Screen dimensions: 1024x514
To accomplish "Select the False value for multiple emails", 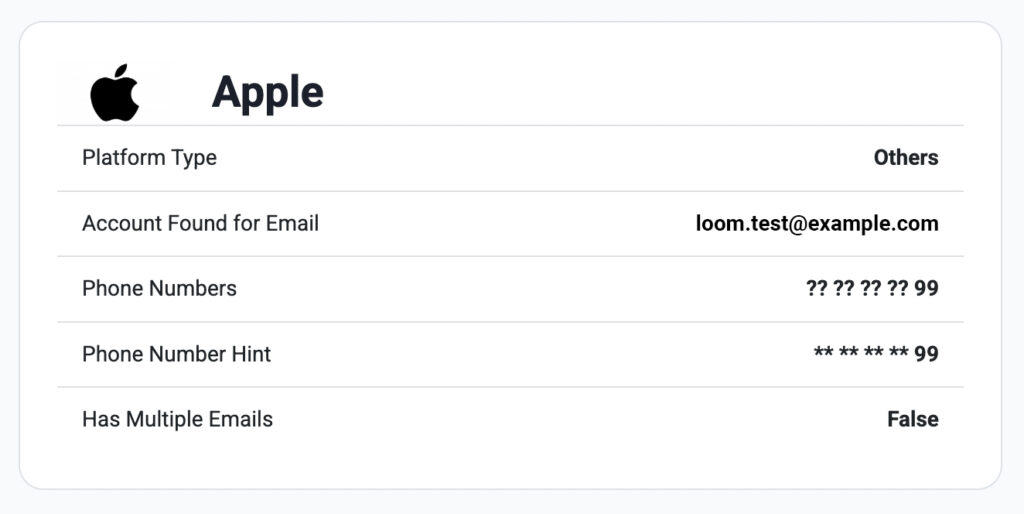I will 913,419.
